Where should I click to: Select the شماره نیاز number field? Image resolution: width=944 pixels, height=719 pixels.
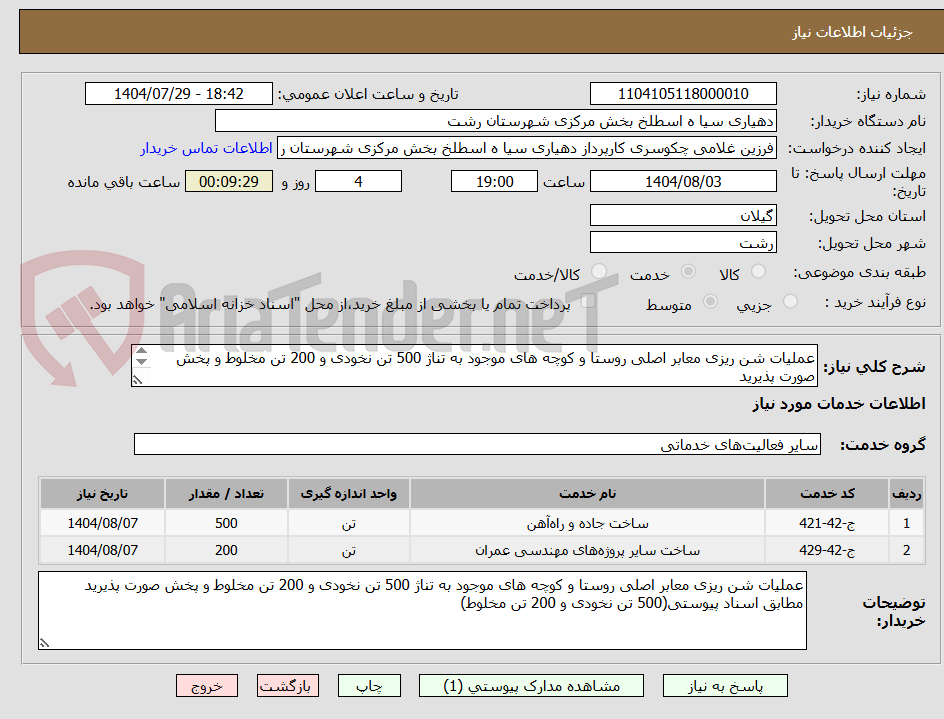tap(683, 94)
